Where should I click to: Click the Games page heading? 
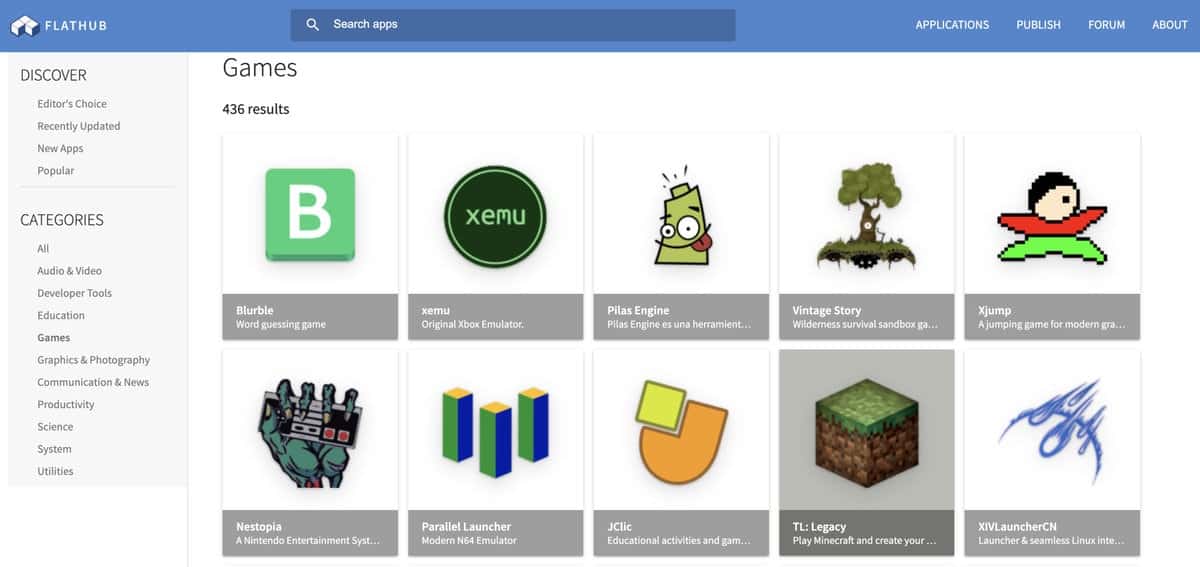click(260, 67)
